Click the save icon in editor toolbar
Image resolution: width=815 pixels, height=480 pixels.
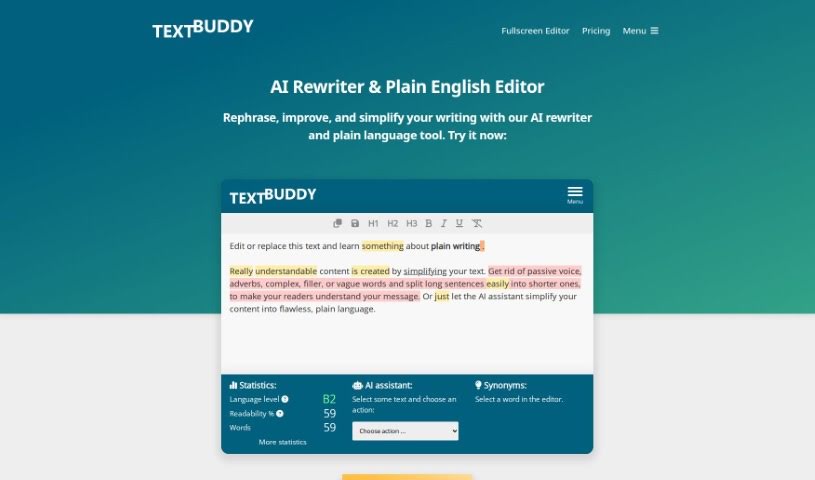click(x=355, y=223)
